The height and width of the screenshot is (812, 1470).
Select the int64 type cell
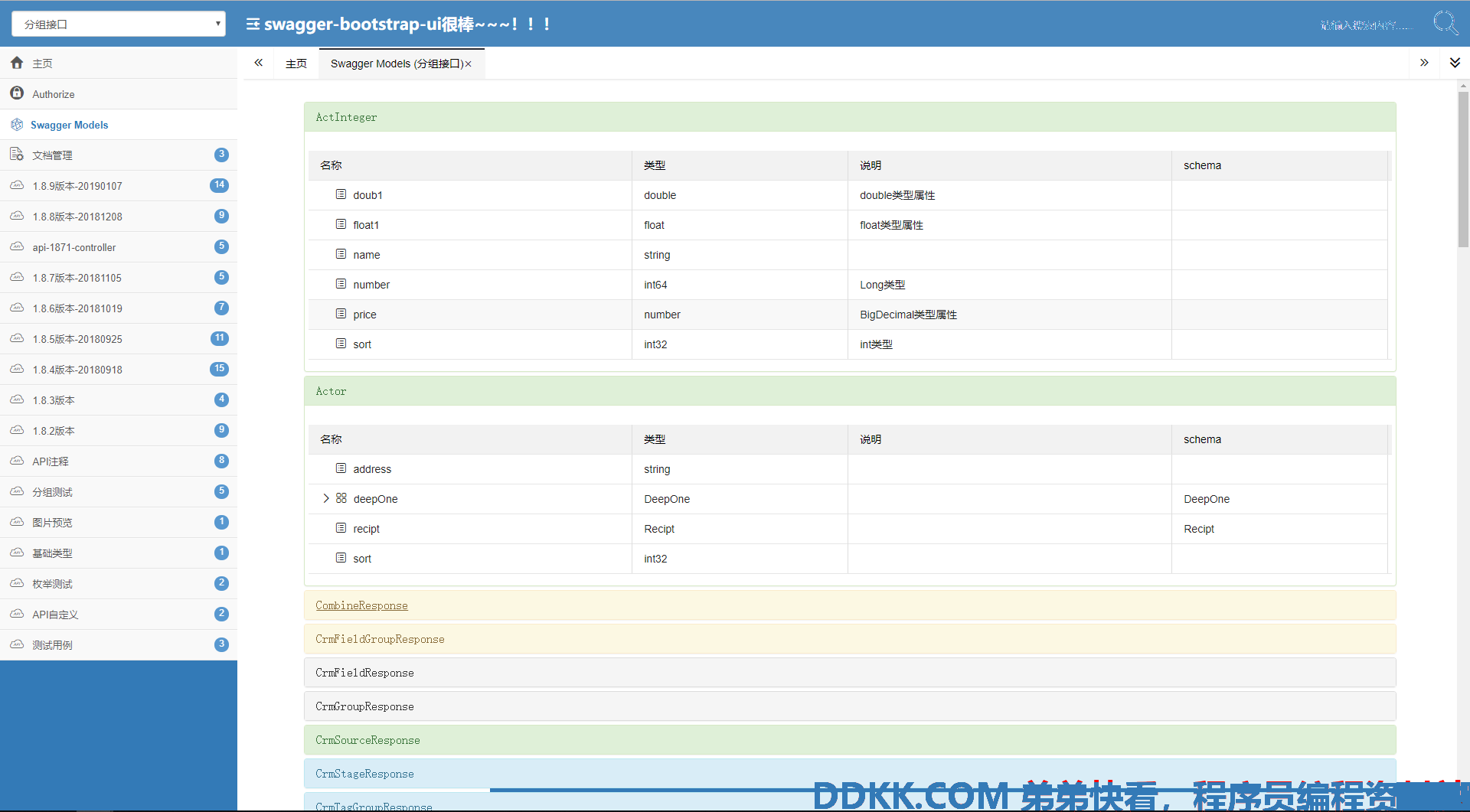740,285
